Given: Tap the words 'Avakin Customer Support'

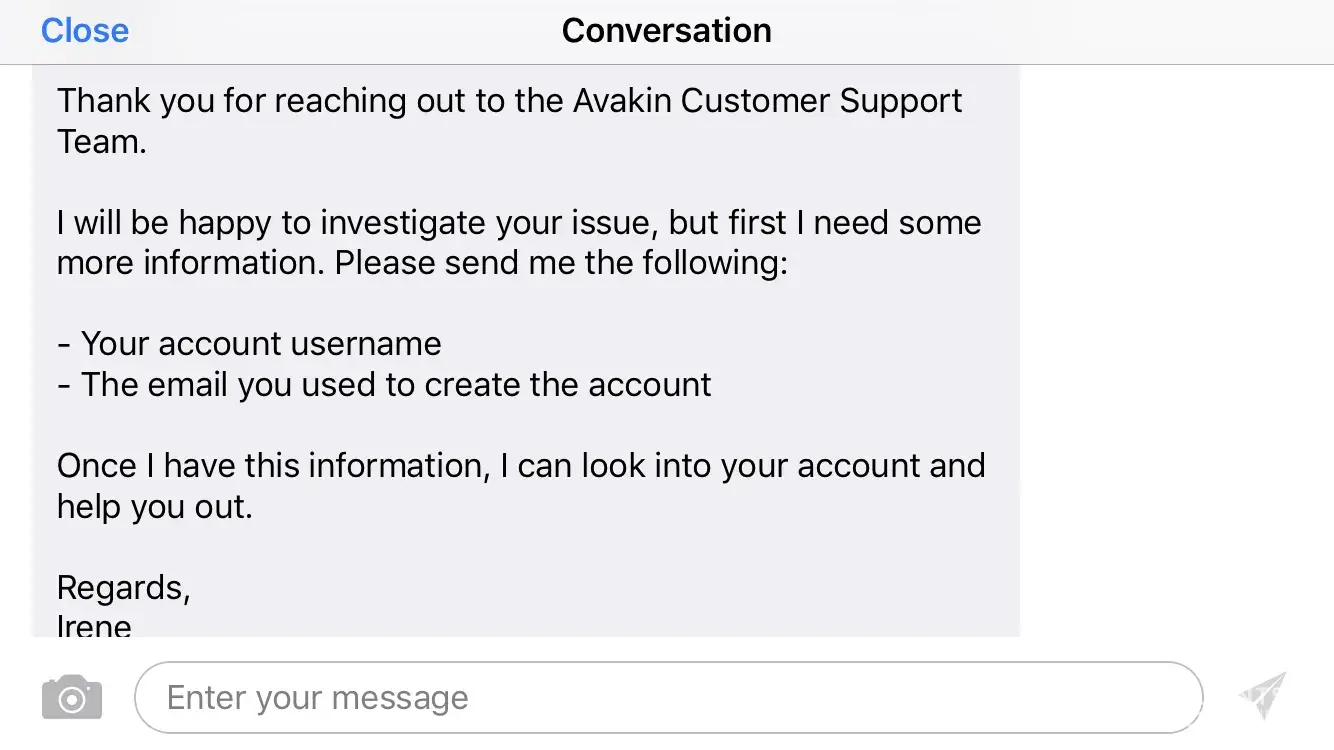Looking at the screenshot, I should [768, 101].
